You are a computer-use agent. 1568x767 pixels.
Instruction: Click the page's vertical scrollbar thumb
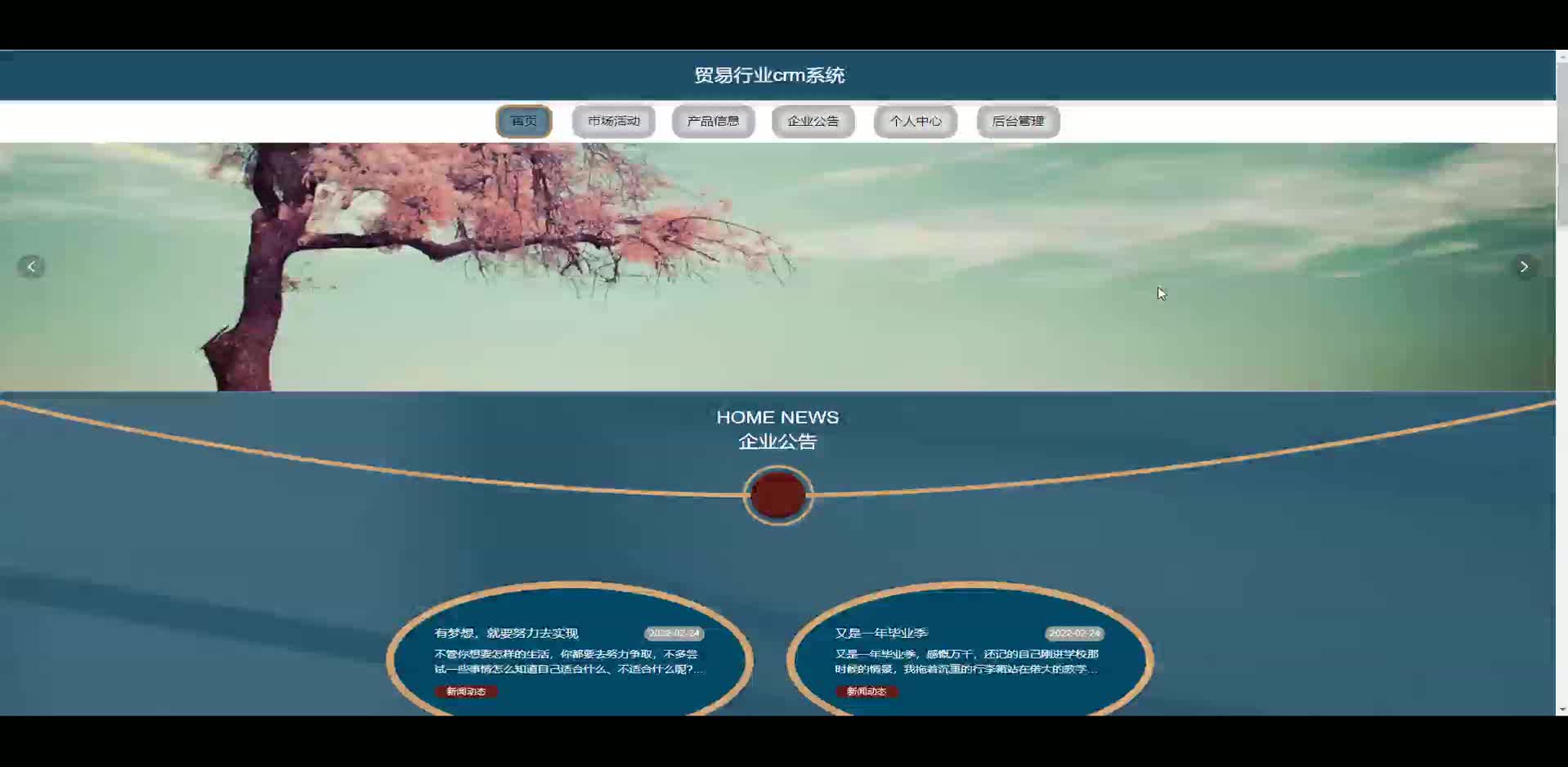tap(1561, 143)
